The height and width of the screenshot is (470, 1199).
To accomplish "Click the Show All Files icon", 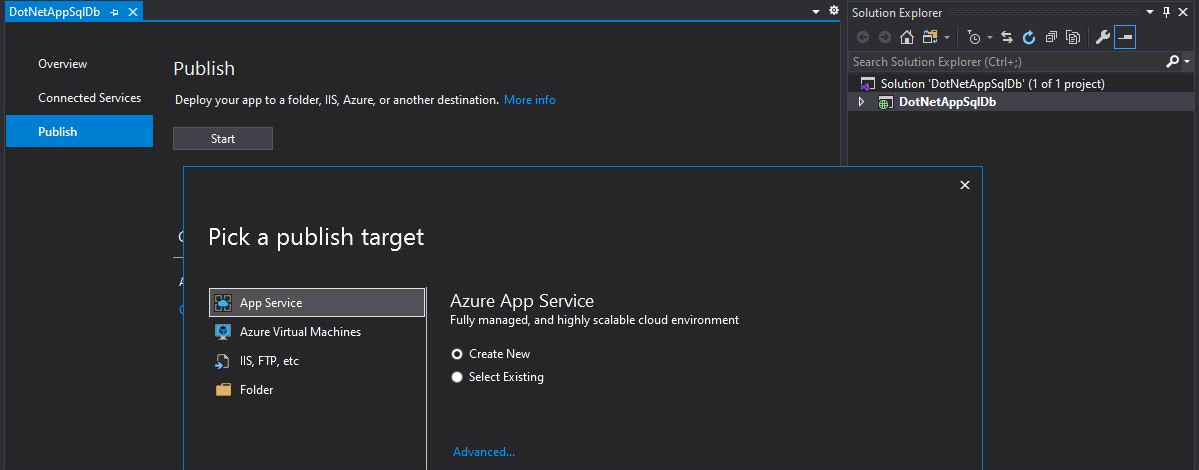I will click(x=1073, y=38).
